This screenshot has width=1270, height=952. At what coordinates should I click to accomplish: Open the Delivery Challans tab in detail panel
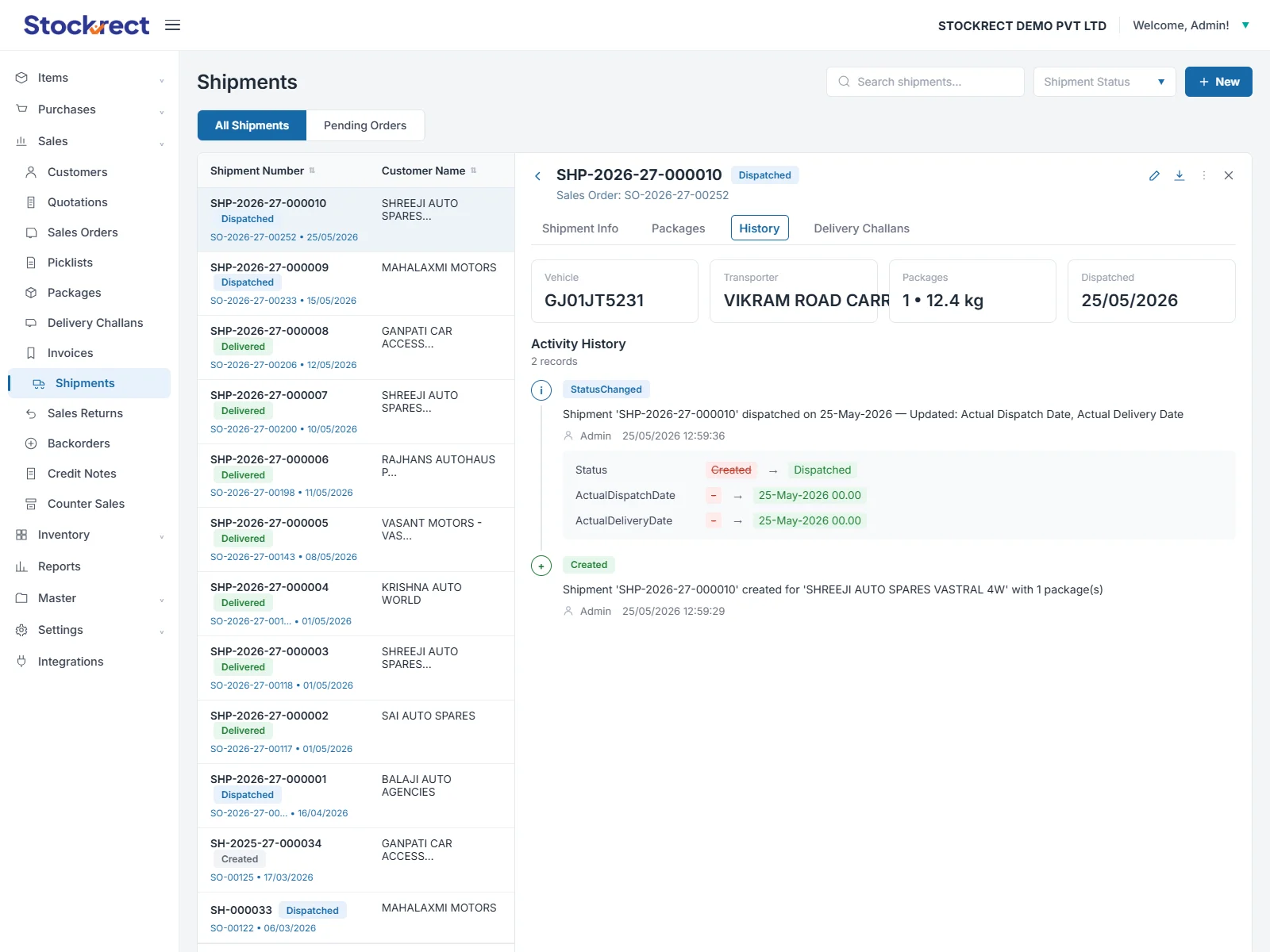pos(862,228)
